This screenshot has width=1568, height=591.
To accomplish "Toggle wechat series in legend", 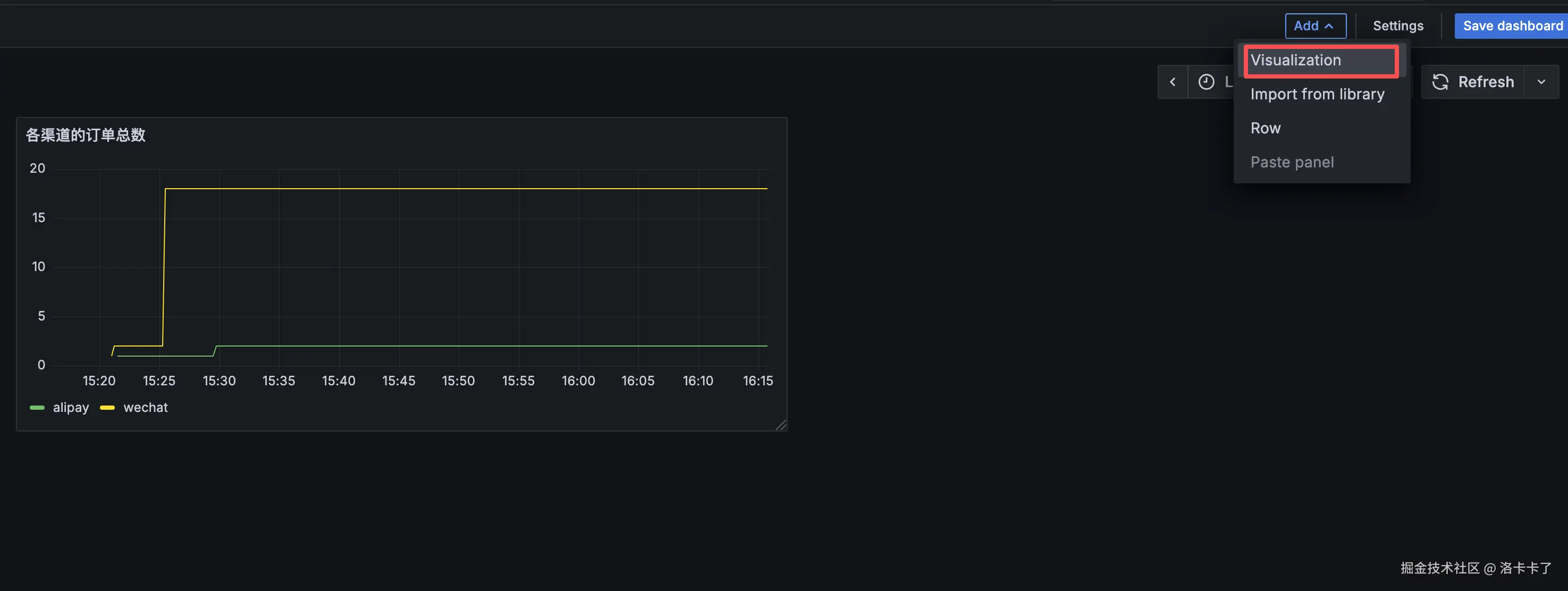I will pyautogui.click(x=146, y=407).
